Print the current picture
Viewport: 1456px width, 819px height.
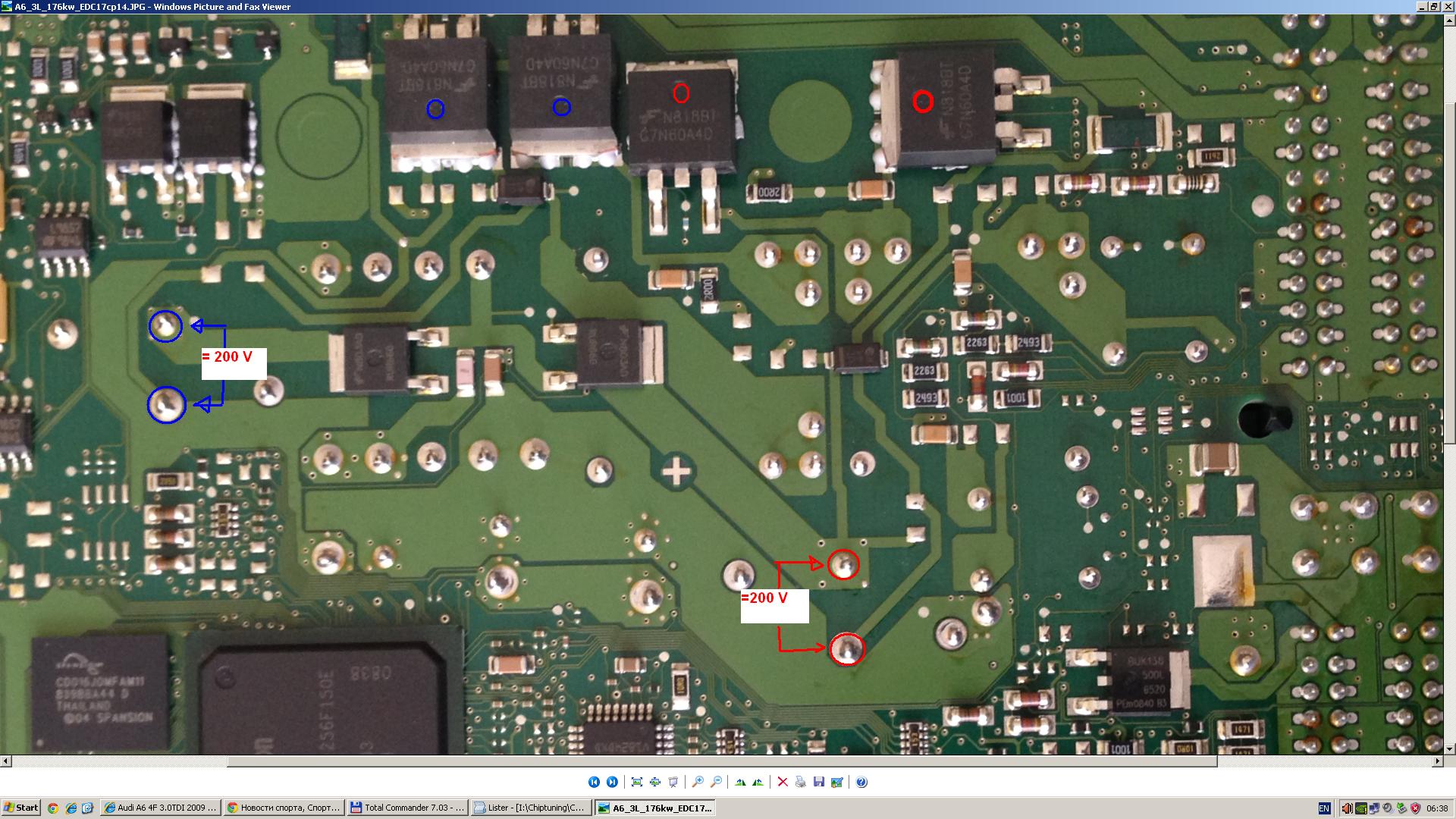(x=801, y=782)
